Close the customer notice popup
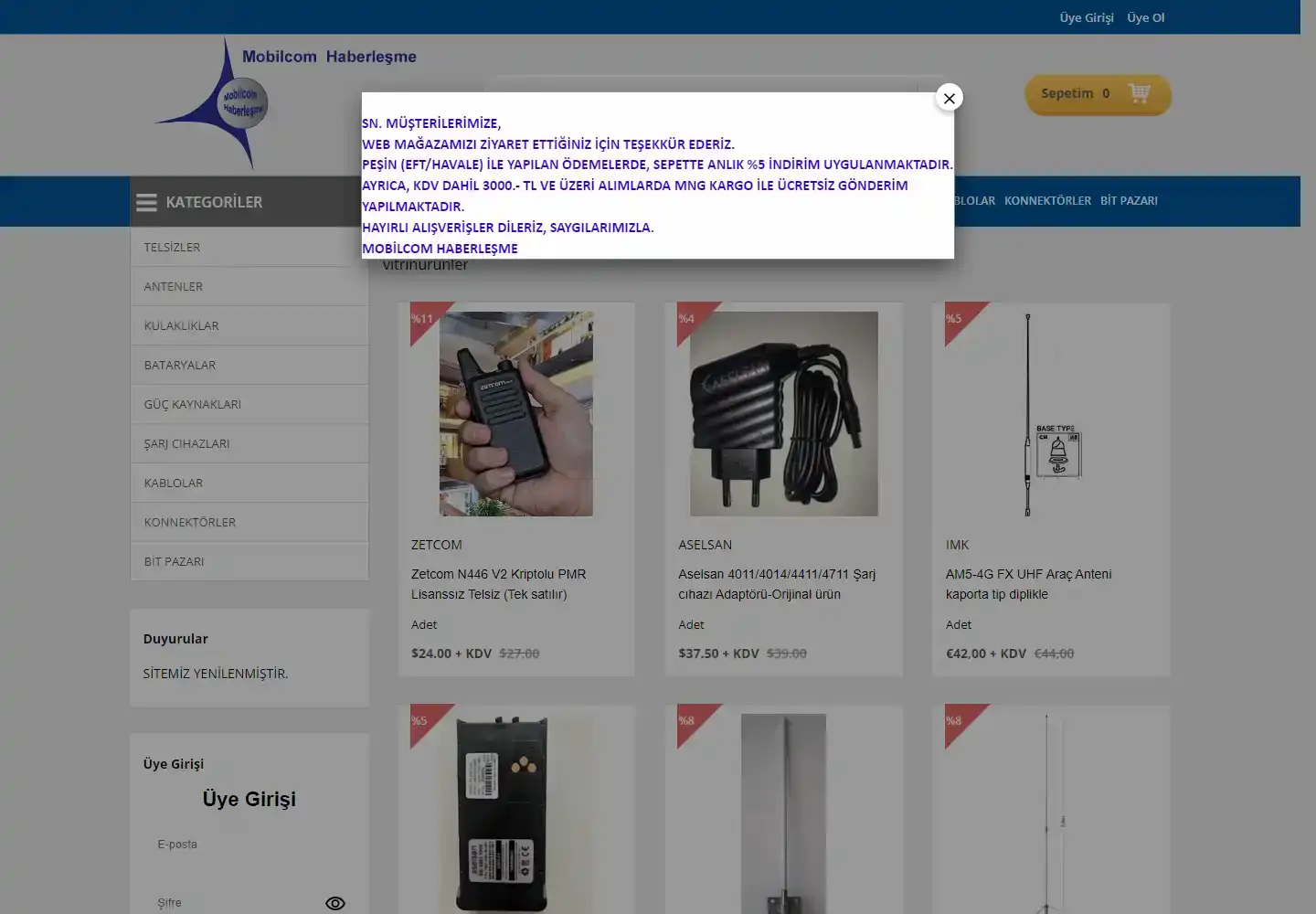Image resolution: width=1316 pixels, height=914 pixels. click(x=950, y=98)
